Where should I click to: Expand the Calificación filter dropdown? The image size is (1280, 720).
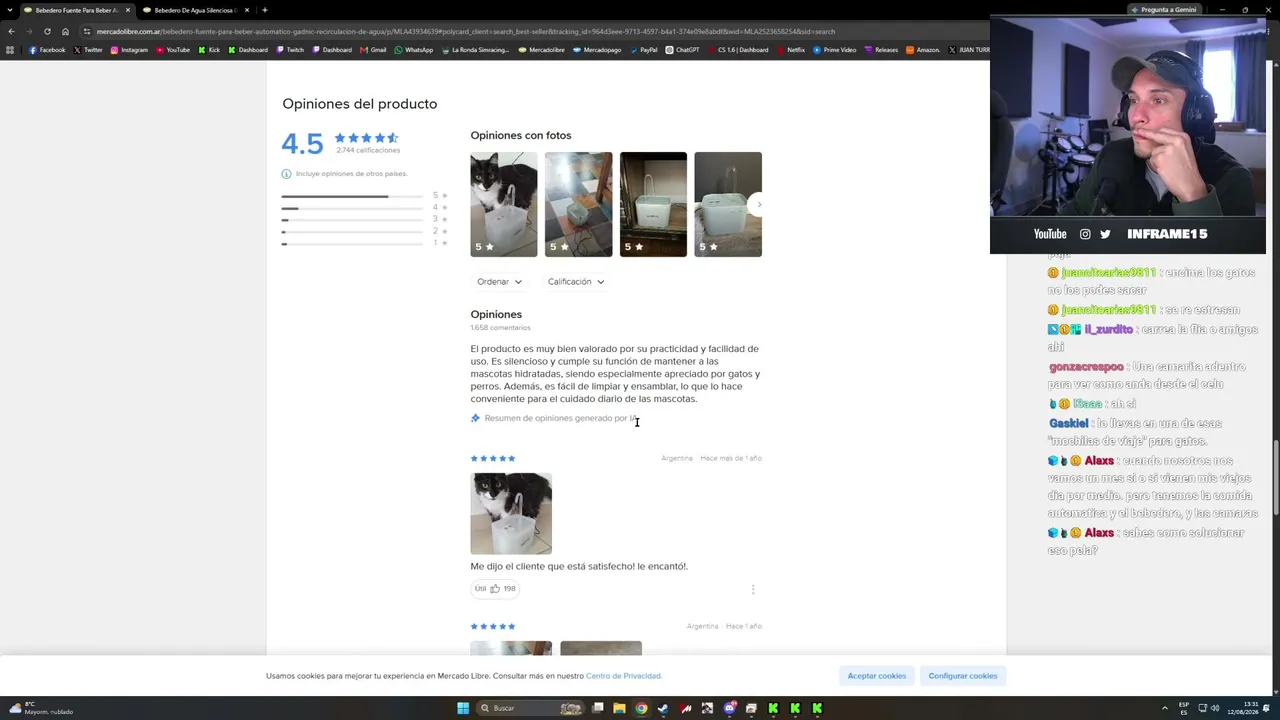pyautogui.click(x=576, y=282)
